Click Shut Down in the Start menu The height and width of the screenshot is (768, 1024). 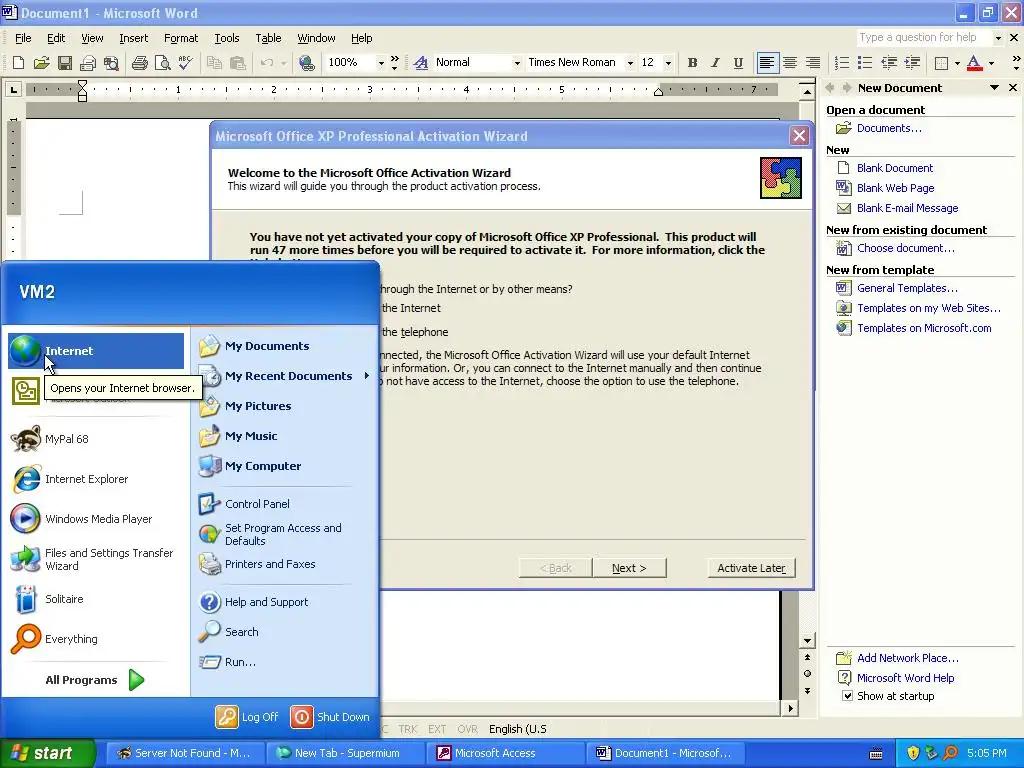[330, 716]
